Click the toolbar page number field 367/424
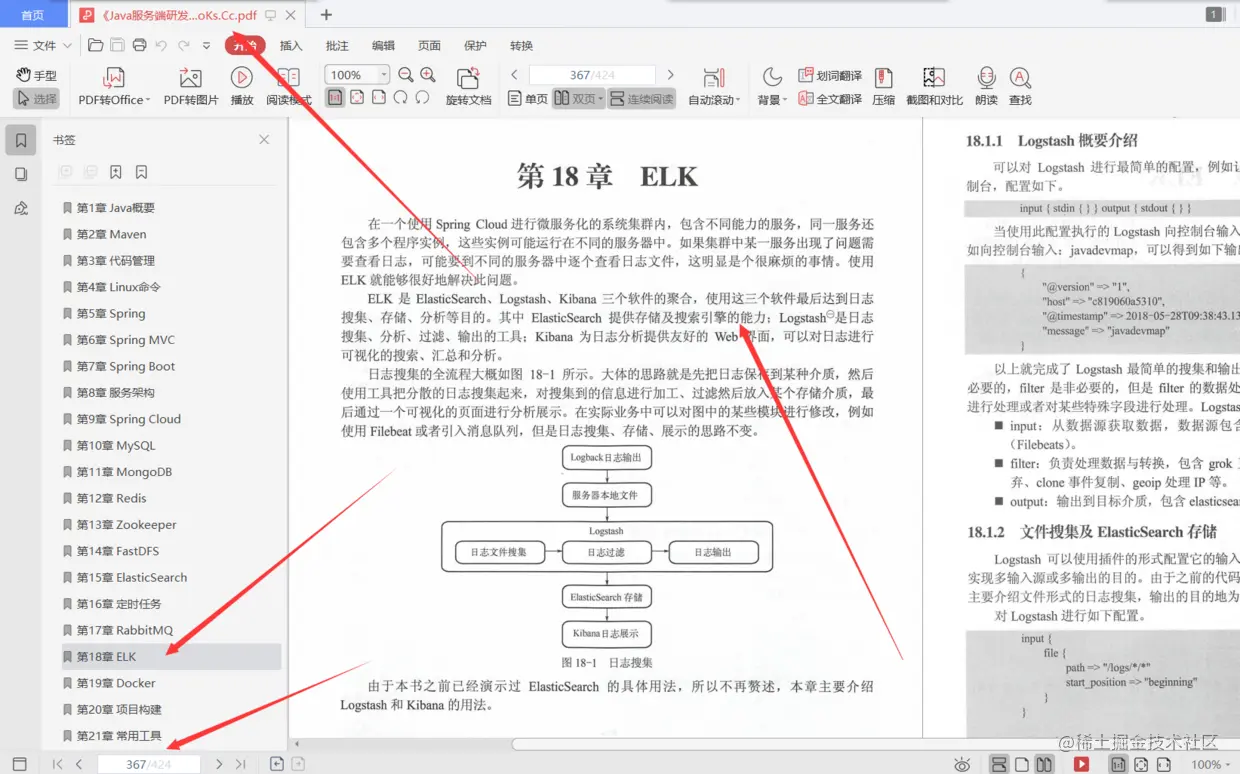 592,75
